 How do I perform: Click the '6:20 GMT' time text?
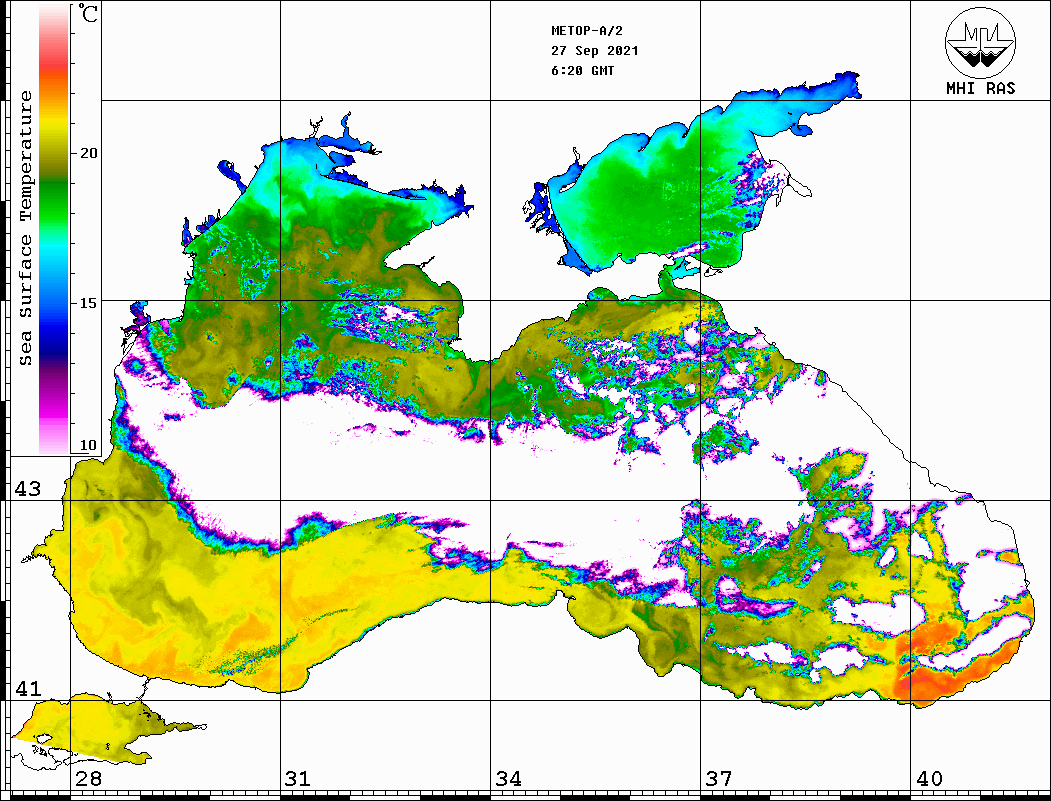tap(582, 71)
